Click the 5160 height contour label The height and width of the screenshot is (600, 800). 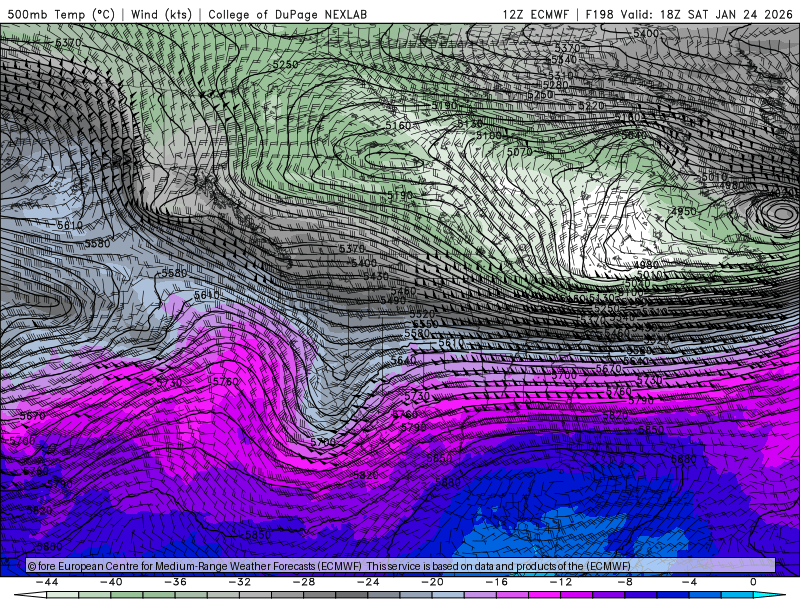(x=398, y=126)
